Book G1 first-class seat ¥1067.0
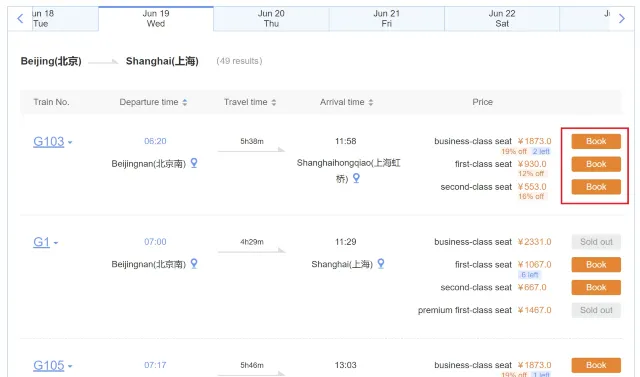 point(596,264)
